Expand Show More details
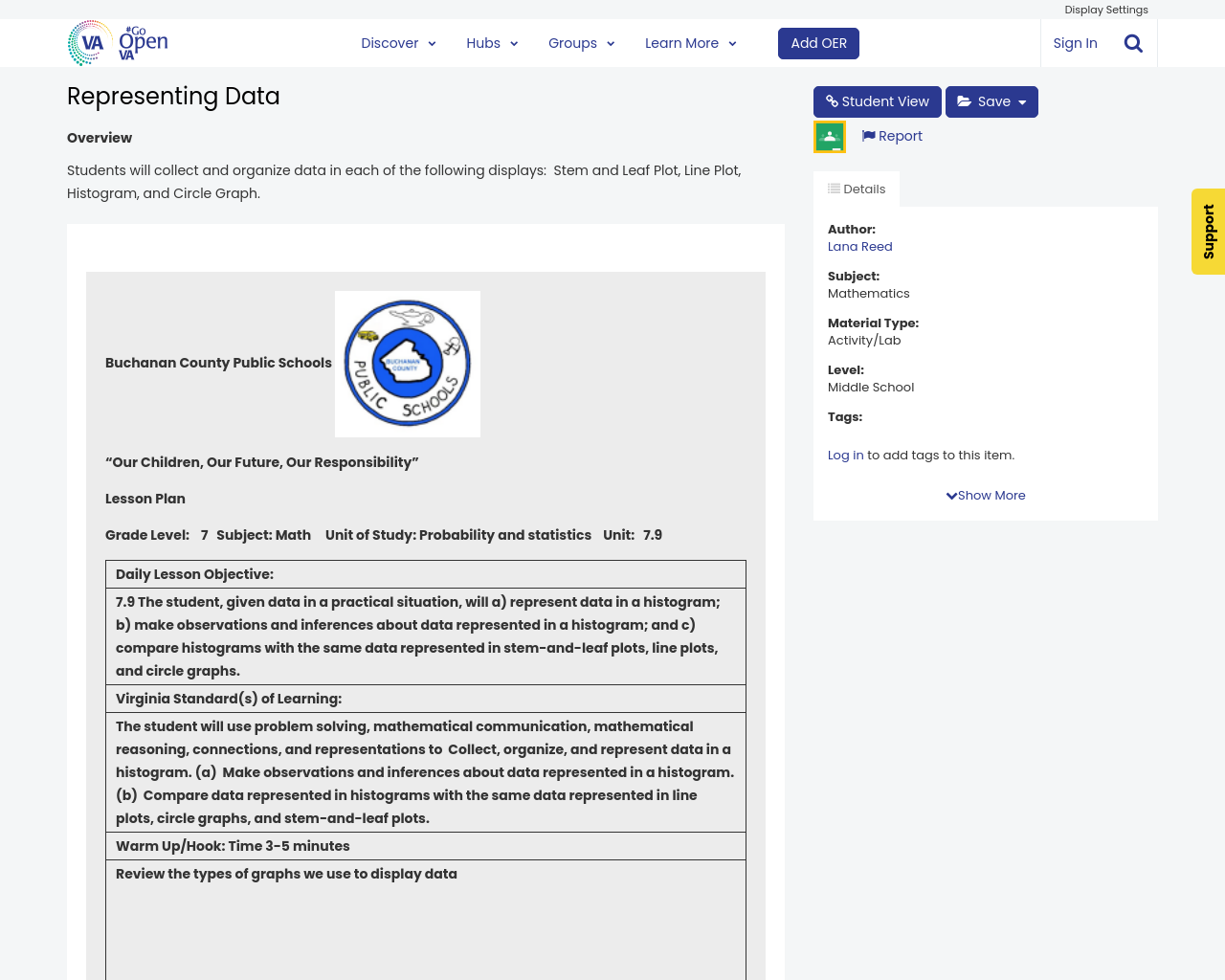 click(x=986, y=495)
